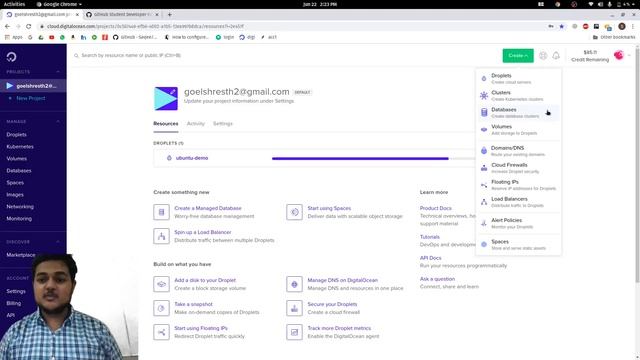Collapse the Discover sidebar section
The height and width of the screenshot is (360, 640).
tap(58, 242)
